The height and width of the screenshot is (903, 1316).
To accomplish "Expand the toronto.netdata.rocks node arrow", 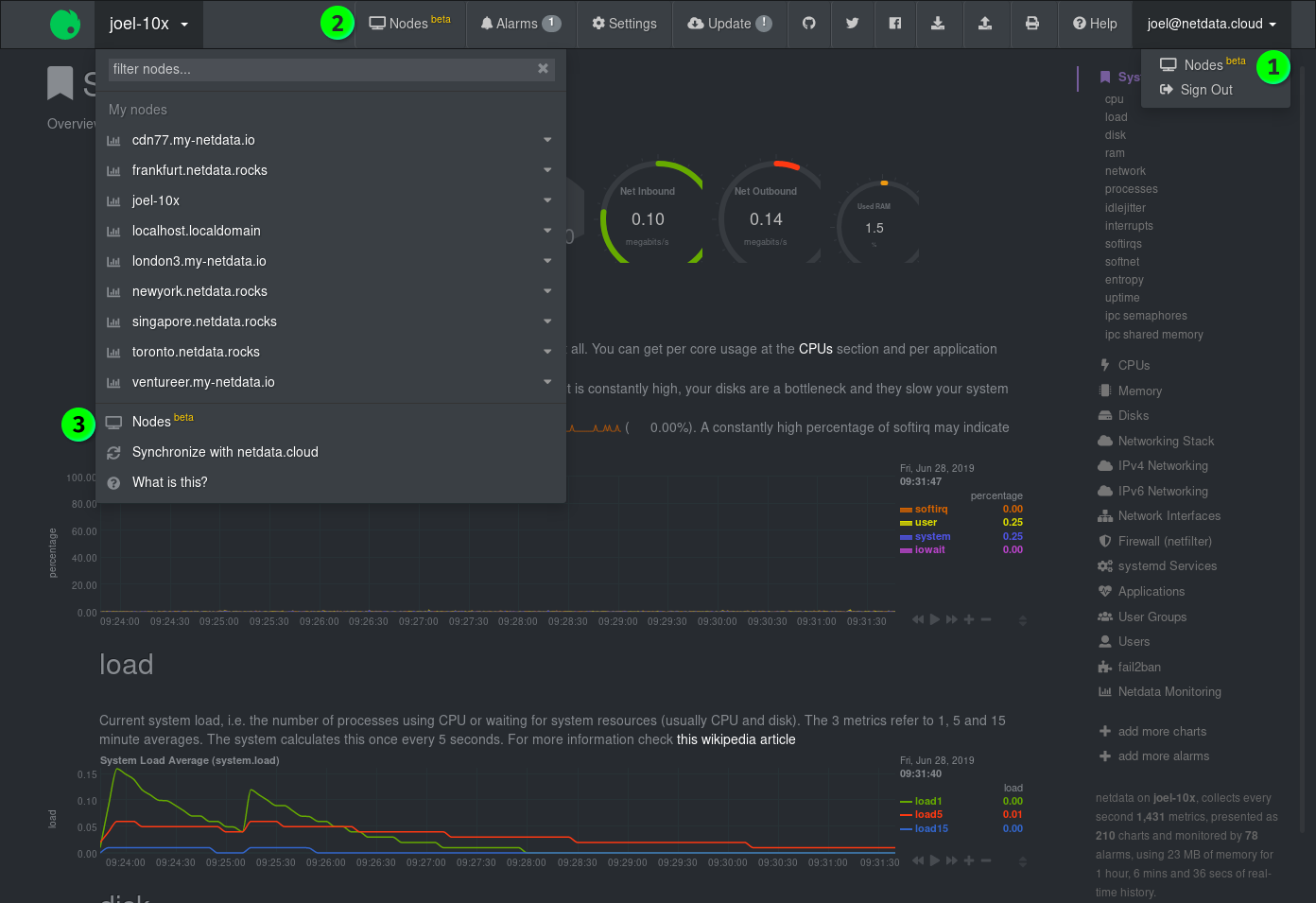I will (547, 352).
